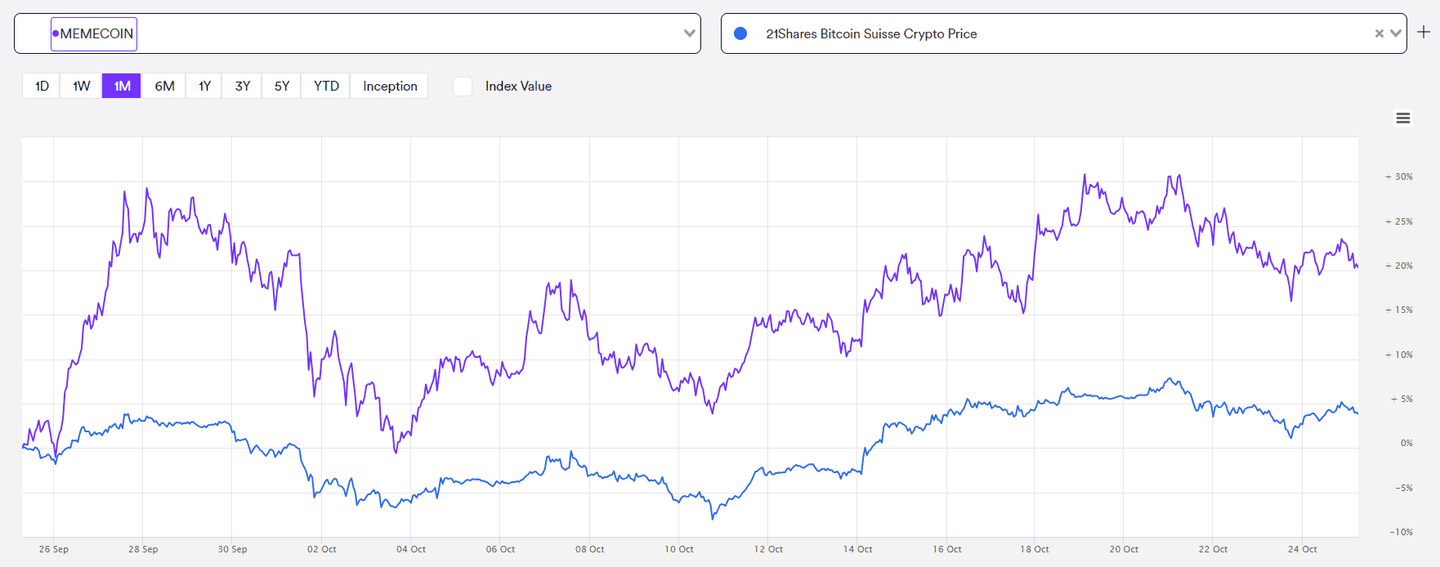Switch chart to 6M range
This screenshot has height=567, width=1440.
(164, 86)
